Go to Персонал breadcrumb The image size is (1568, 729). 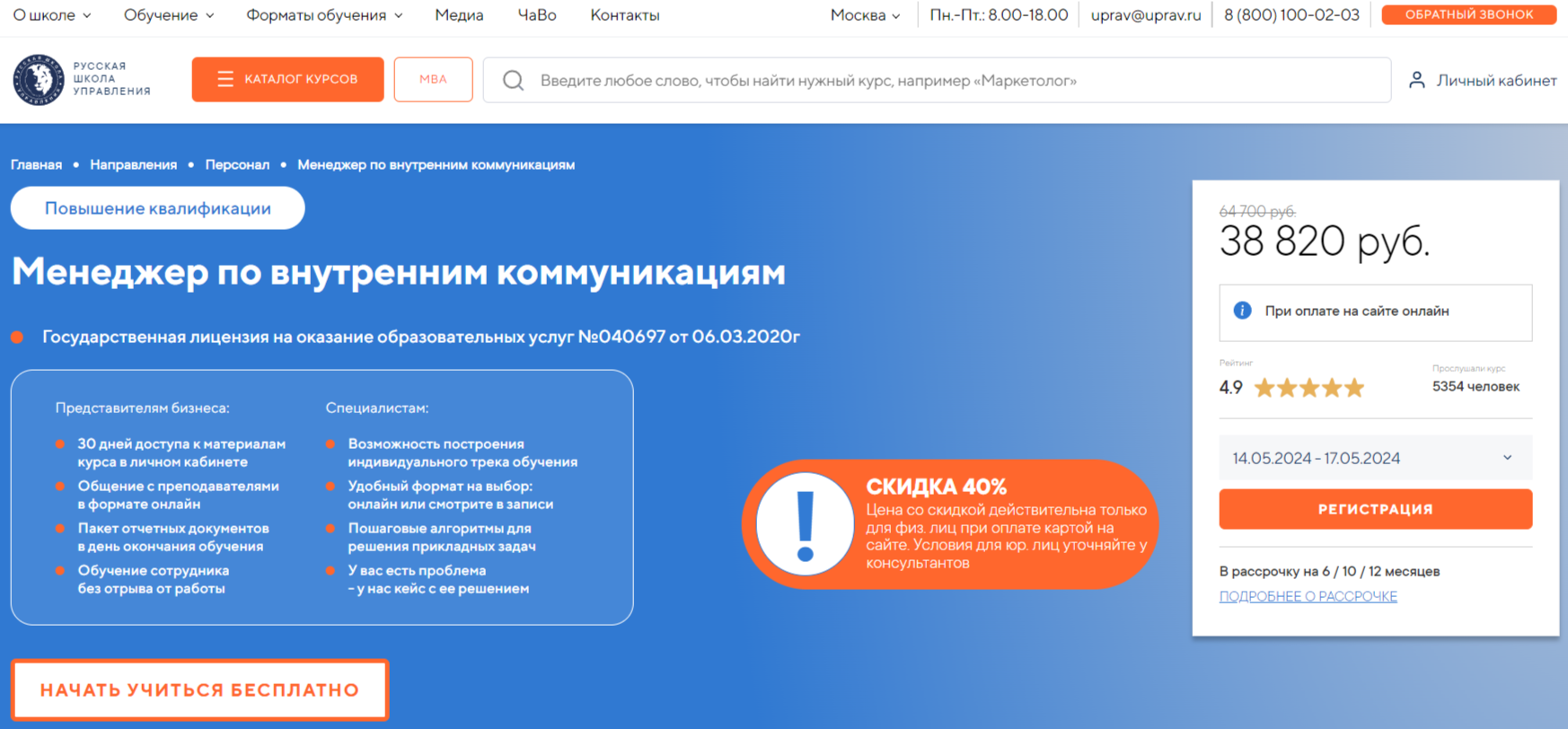tap(237, 164)
